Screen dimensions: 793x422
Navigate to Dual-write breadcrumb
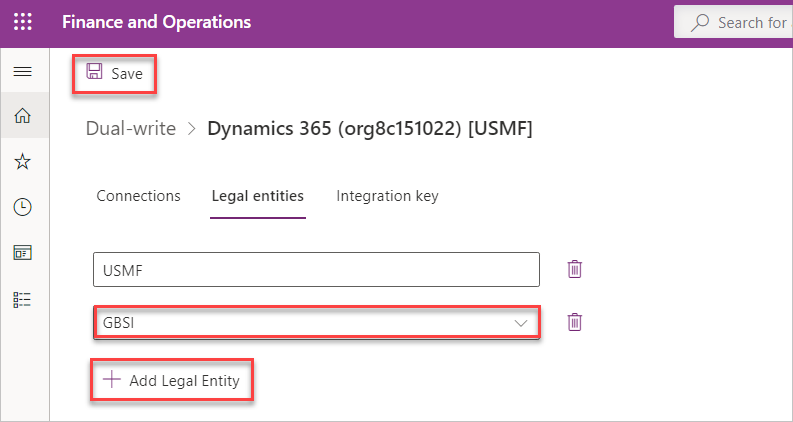(x=131, y=129)
